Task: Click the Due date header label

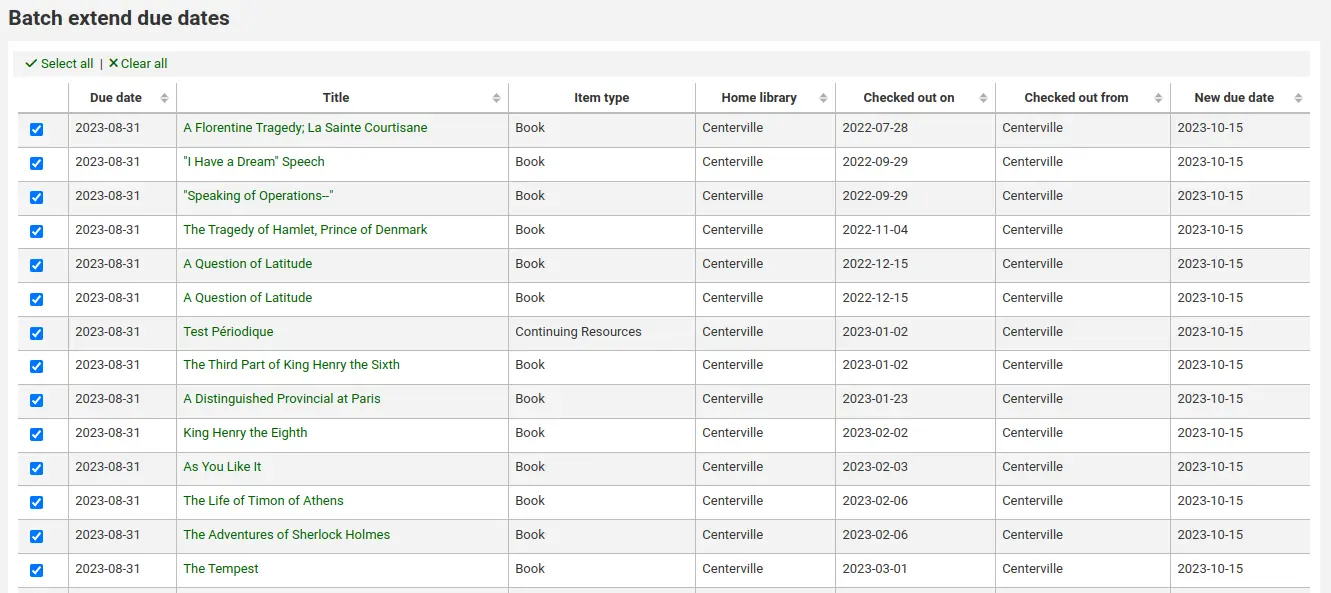Action: coord(116,98)
